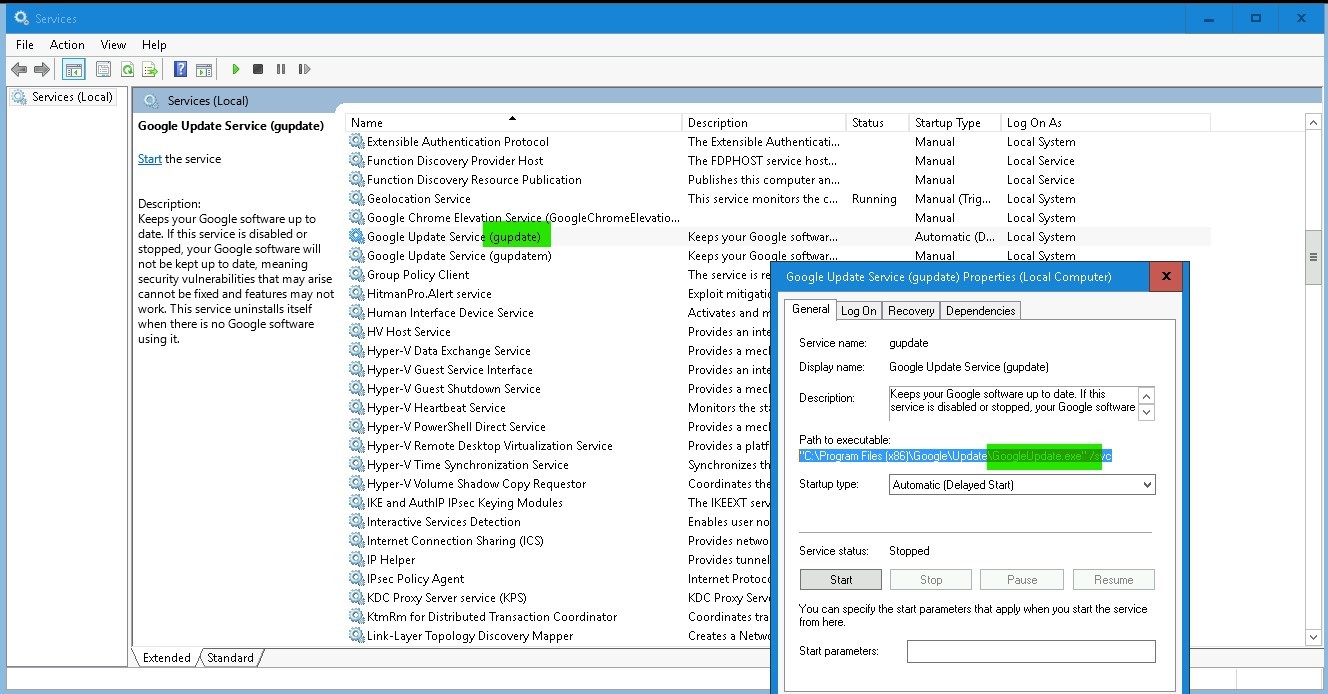Click the Start the service link

coord(150,159)
